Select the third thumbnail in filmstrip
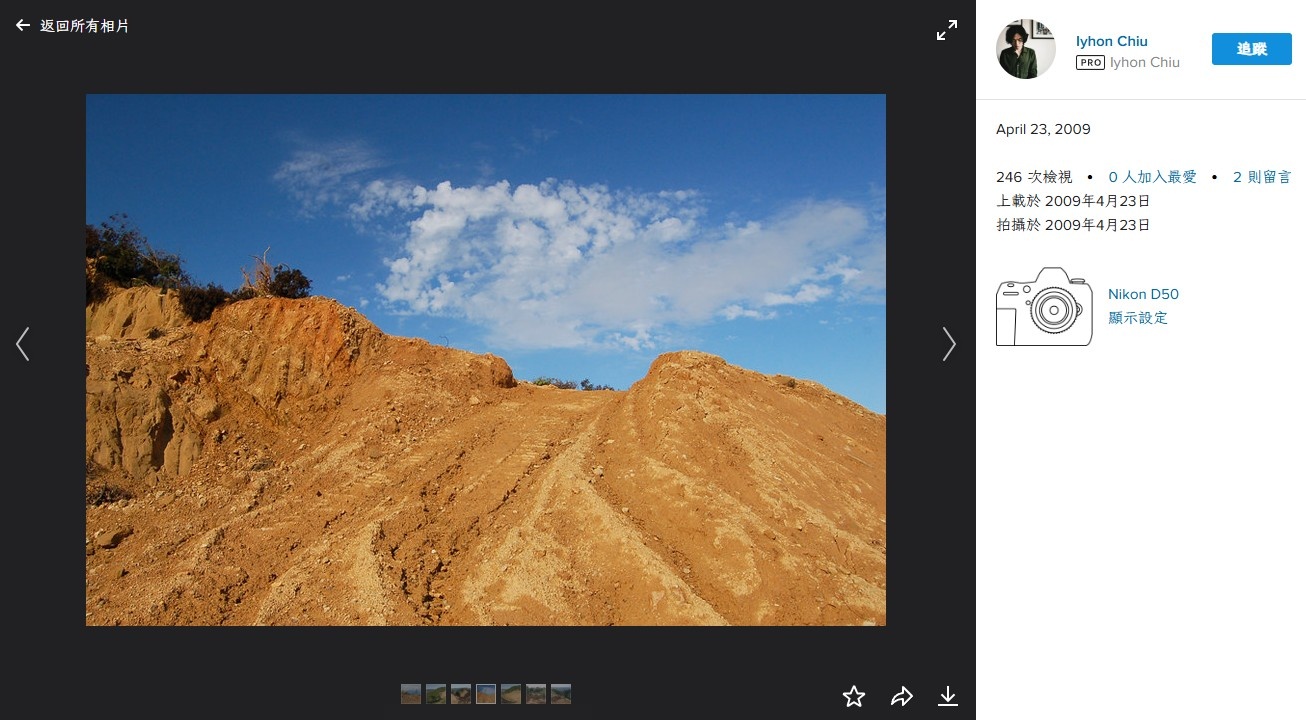 coord(461,694)
